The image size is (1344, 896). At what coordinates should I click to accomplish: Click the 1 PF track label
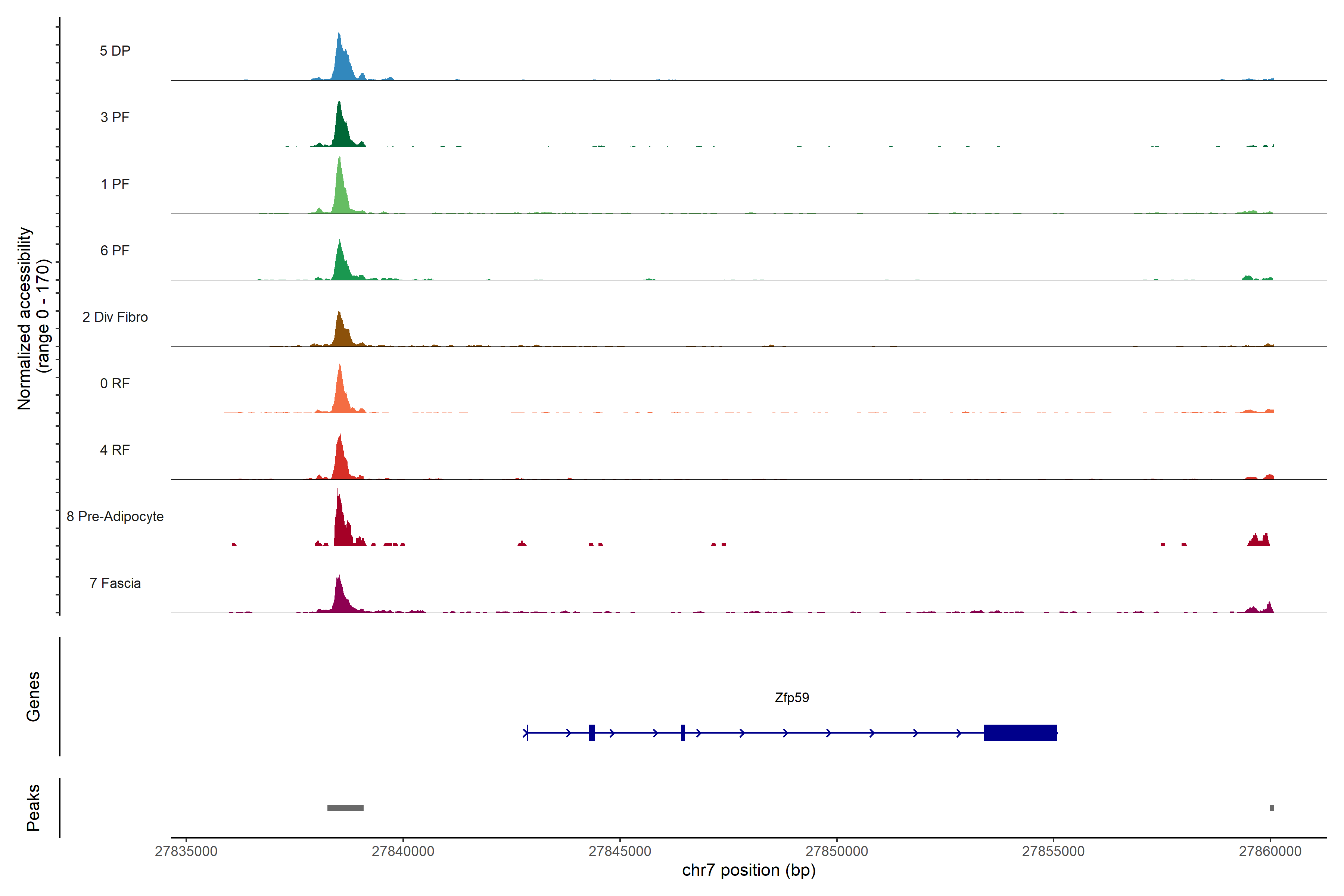(x=115, y=184)
